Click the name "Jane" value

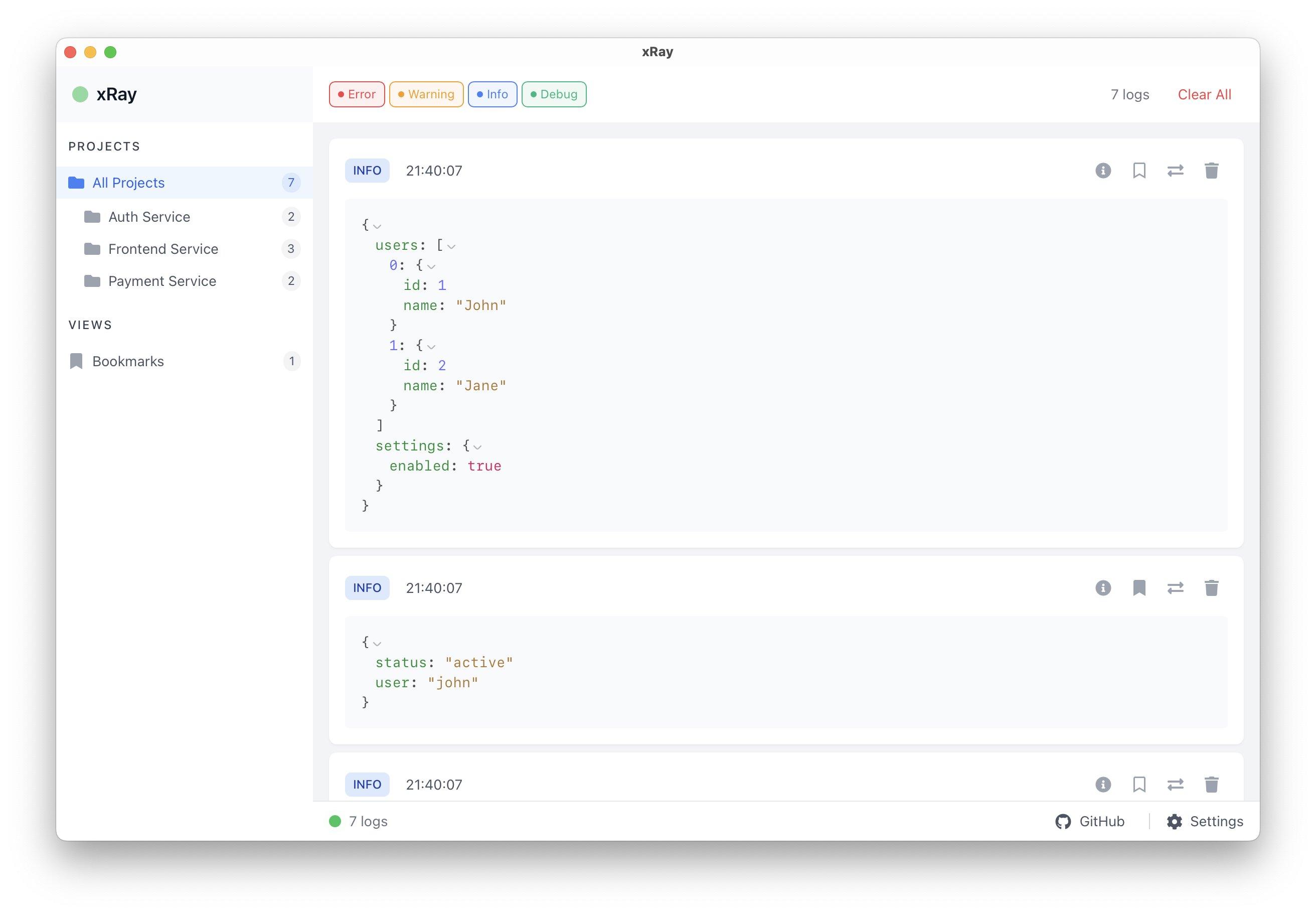[x=481, y=386]
